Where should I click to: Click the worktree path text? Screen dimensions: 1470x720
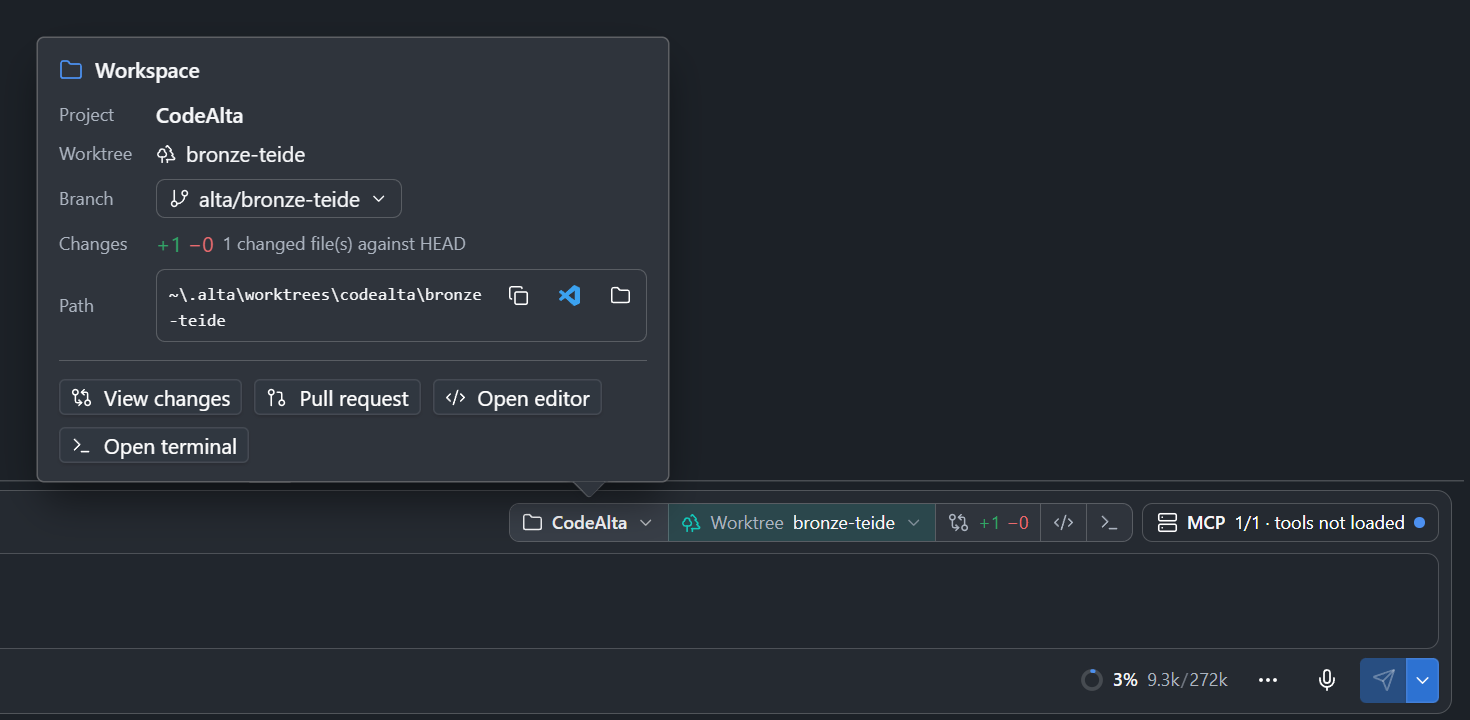coord(325,307)
